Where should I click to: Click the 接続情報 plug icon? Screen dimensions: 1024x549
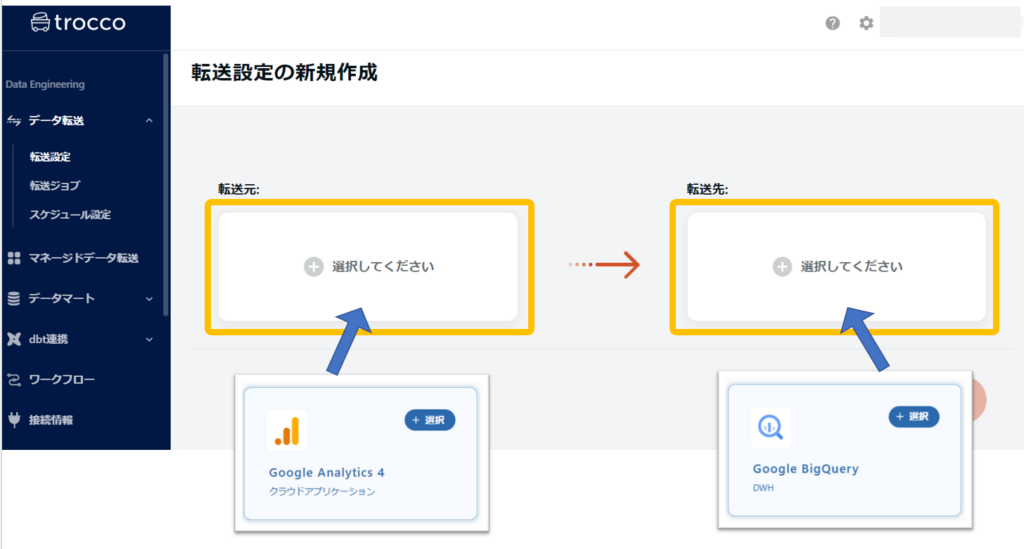[14, 420]
